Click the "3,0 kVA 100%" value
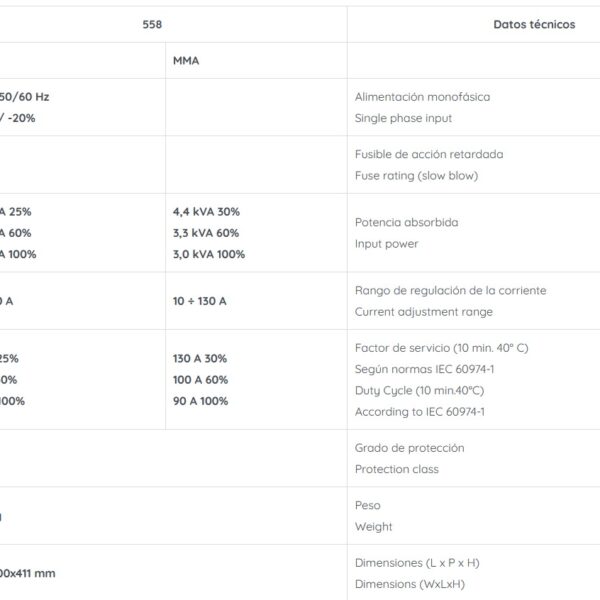 [x=209, y=254]
